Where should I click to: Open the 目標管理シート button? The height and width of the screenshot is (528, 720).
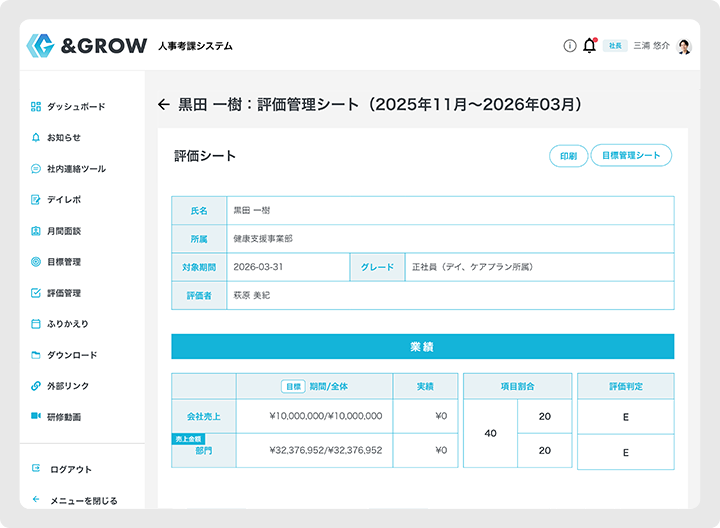(x=631, y=155)
